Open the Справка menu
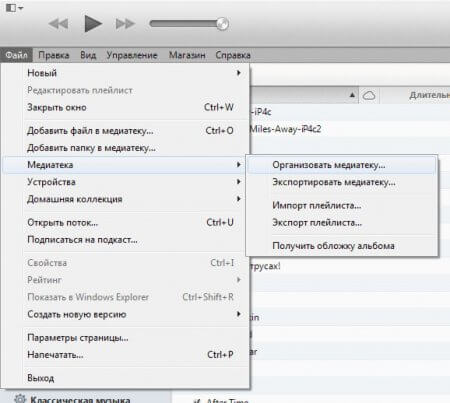 [233, 55]
